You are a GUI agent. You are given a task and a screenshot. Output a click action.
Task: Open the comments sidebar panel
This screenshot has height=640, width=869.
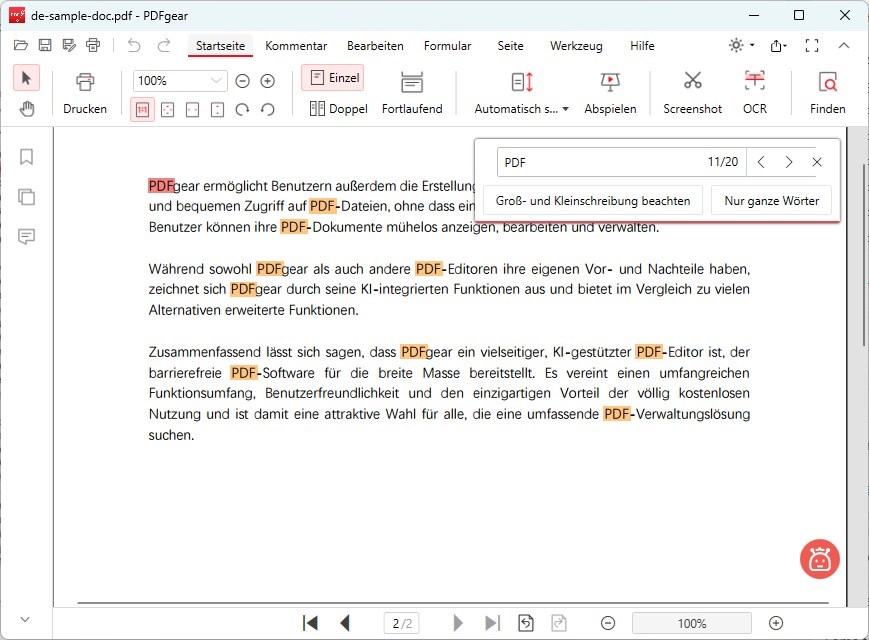[x=26, y=237]
